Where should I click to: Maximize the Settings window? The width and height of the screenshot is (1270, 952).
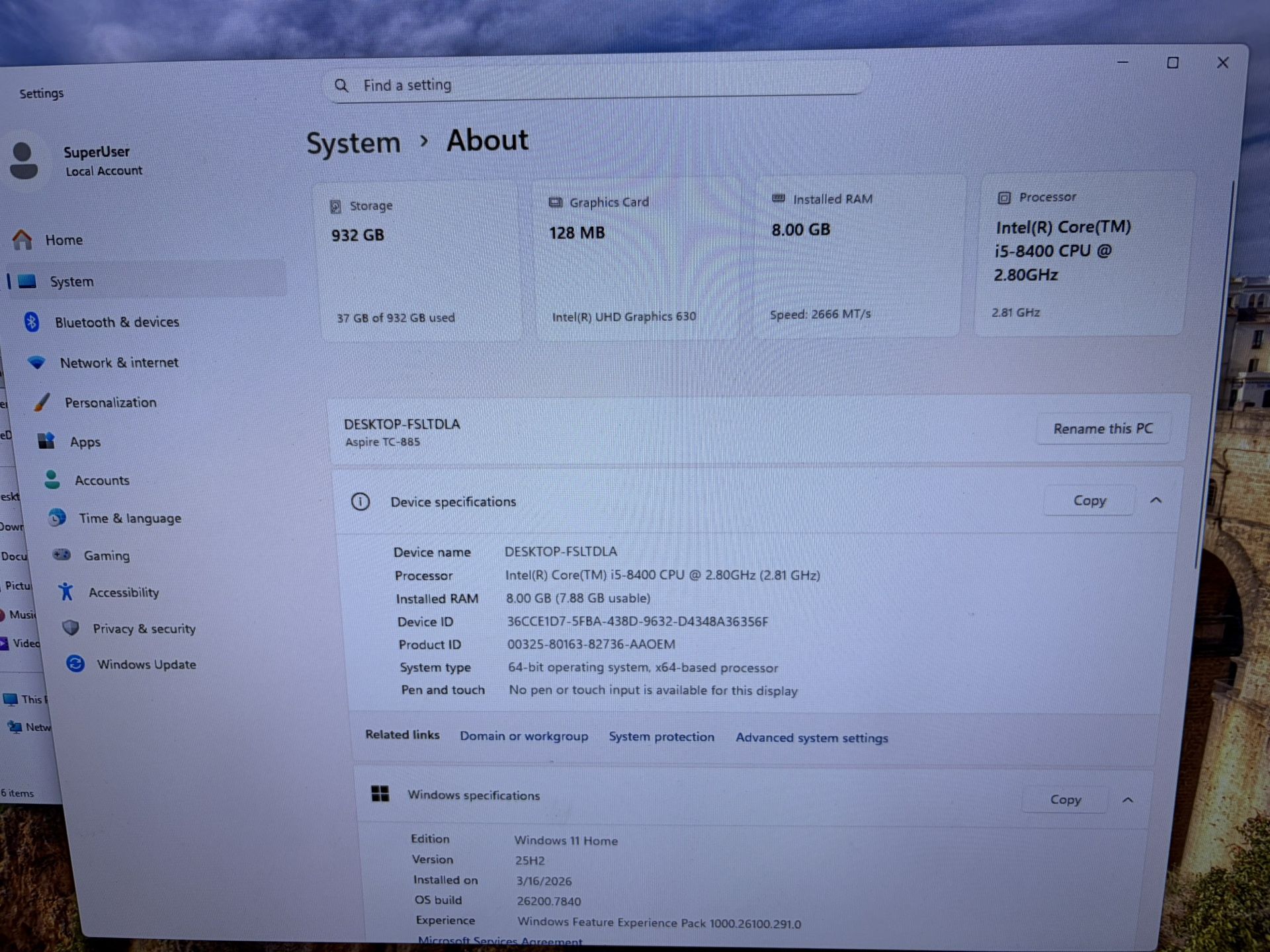1173,63
